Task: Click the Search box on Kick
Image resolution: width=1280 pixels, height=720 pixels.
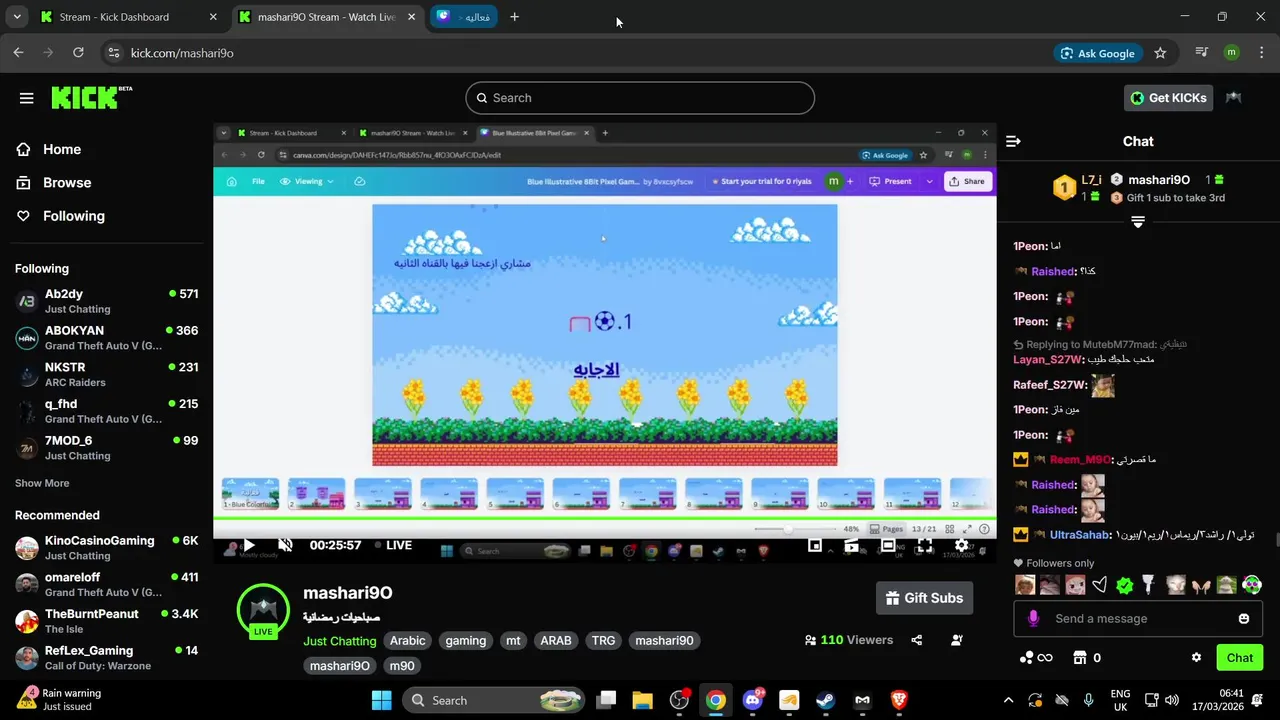Action: [640, 98]
